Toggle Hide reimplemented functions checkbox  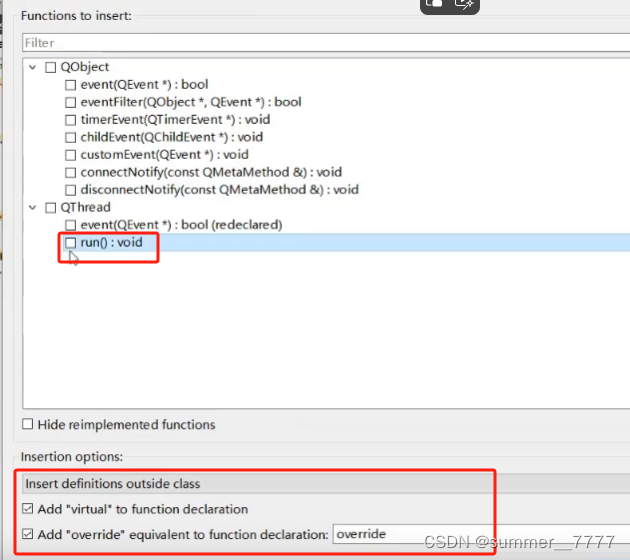[28, 424]
